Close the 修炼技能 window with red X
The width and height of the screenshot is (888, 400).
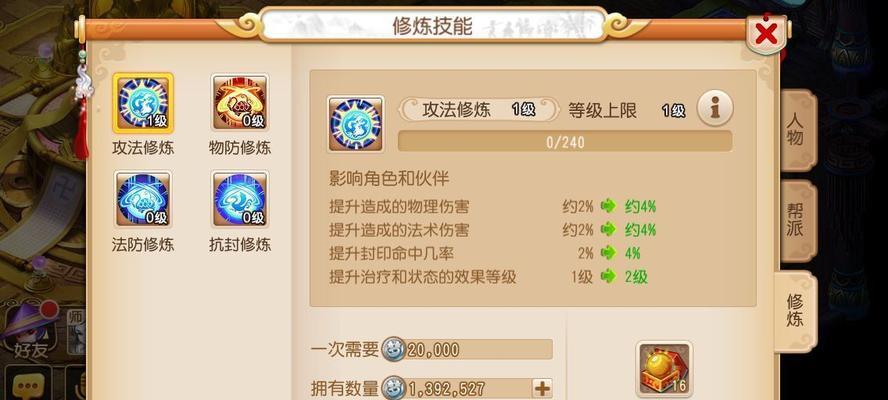click(x=766, y=35)
